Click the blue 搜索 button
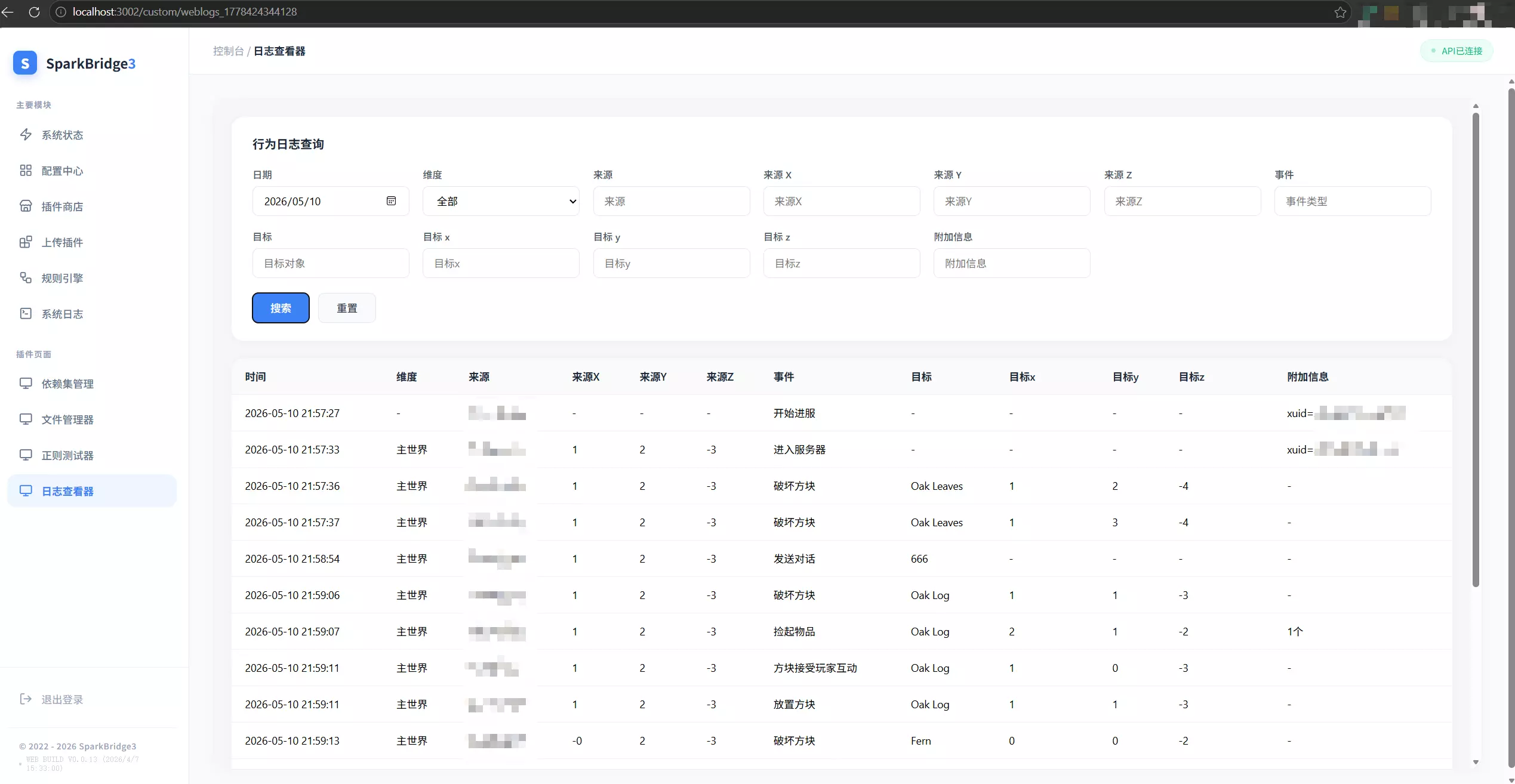 [x=281, y=308]
